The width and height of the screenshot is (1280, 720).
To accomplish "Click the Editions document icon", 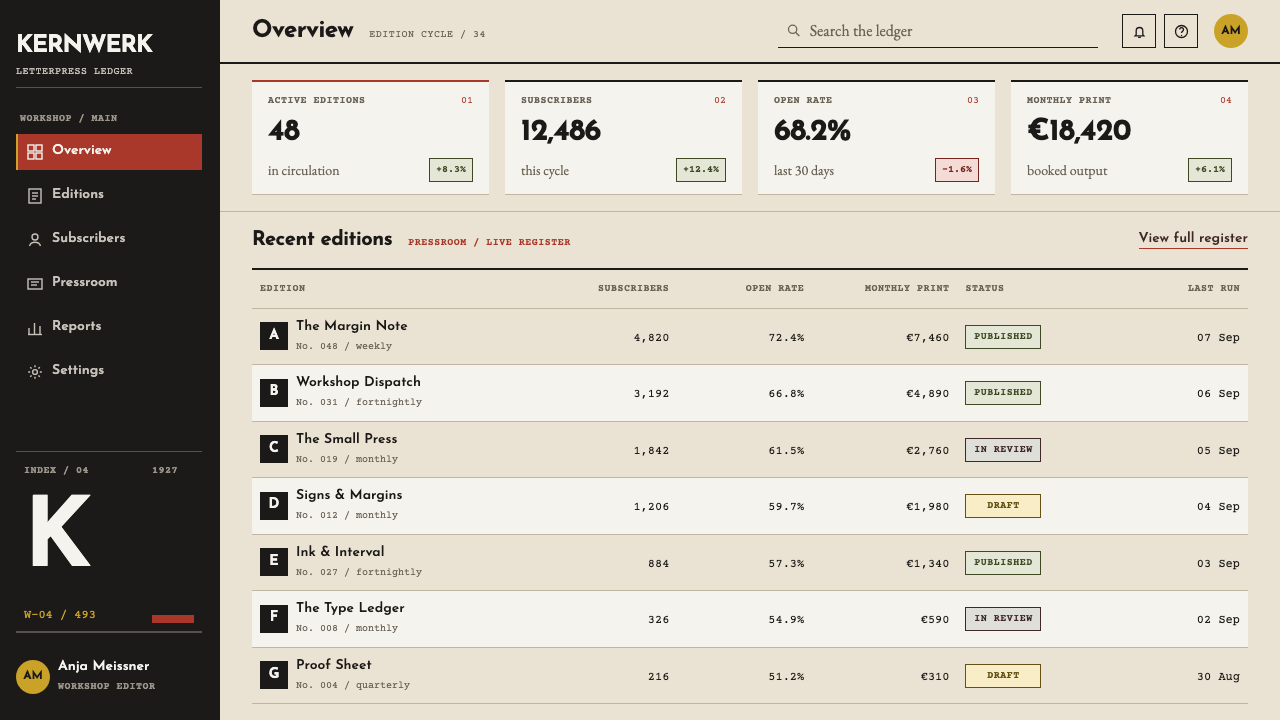I will click(35, 196).
